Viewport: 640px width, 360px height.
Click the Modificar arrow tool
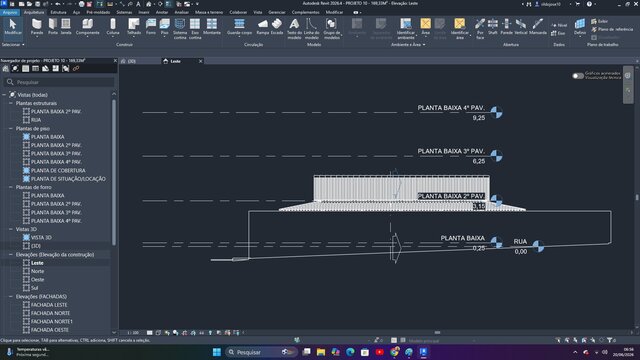click(x=13, y=27)
